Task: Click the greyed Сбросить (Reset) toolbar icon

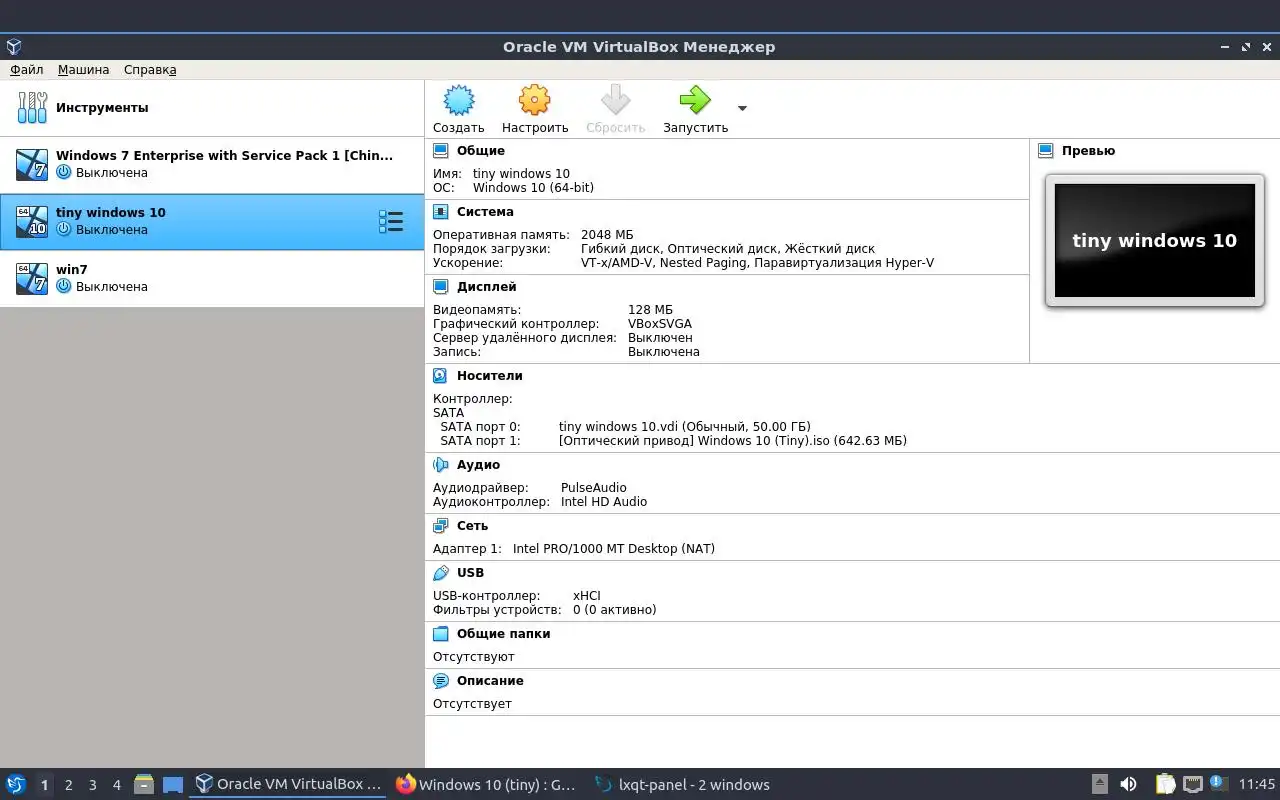Action: [x=615, y=100]
